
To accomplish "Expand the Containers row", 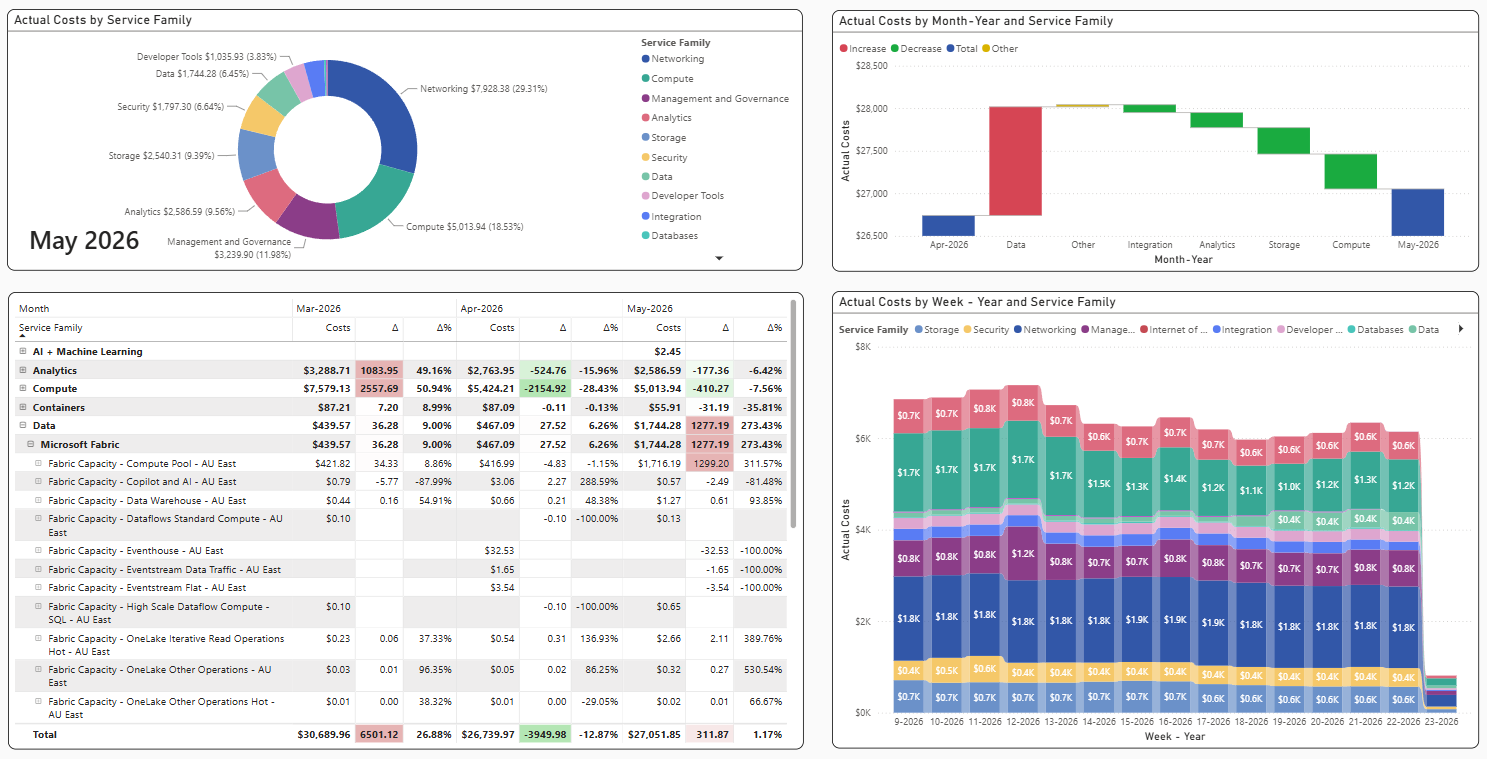I will 22,408.
